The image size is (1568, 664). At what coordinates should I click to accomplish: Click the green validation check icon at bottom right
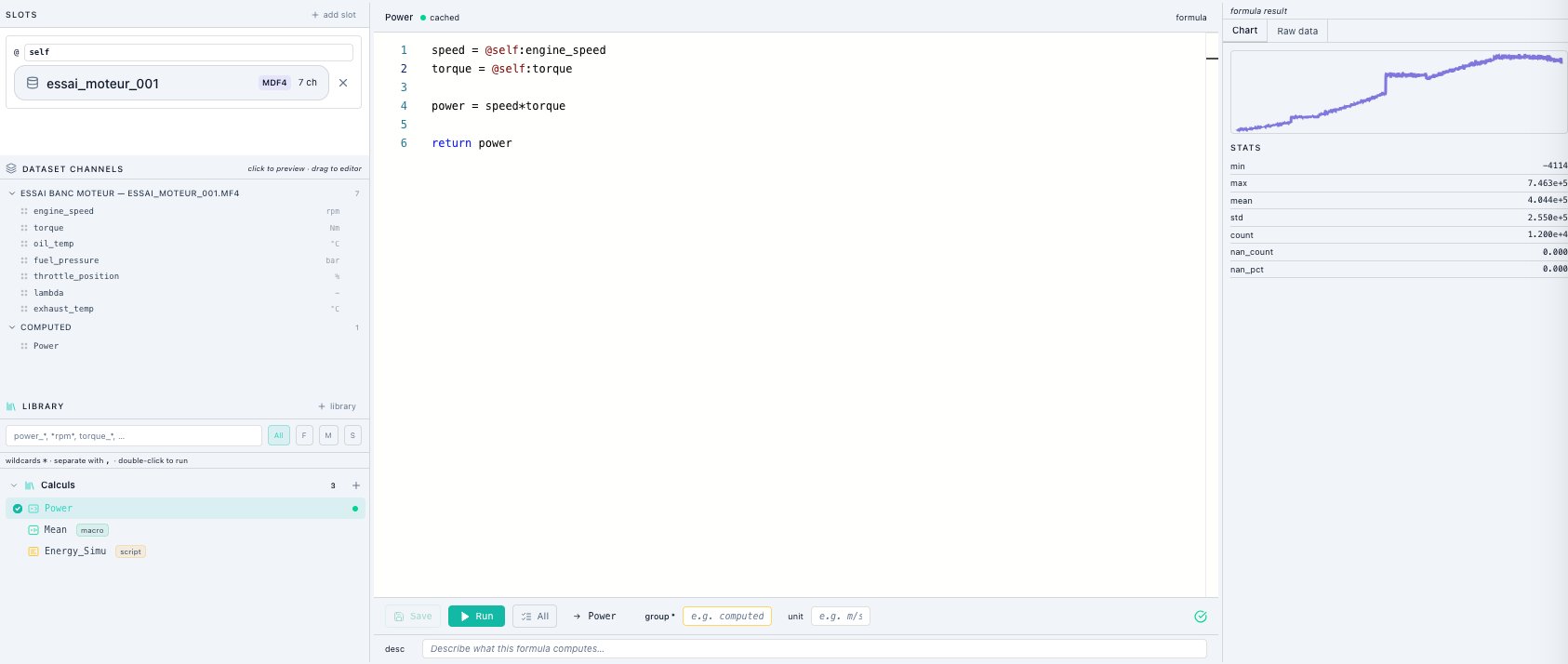(x=1201, y=617)
